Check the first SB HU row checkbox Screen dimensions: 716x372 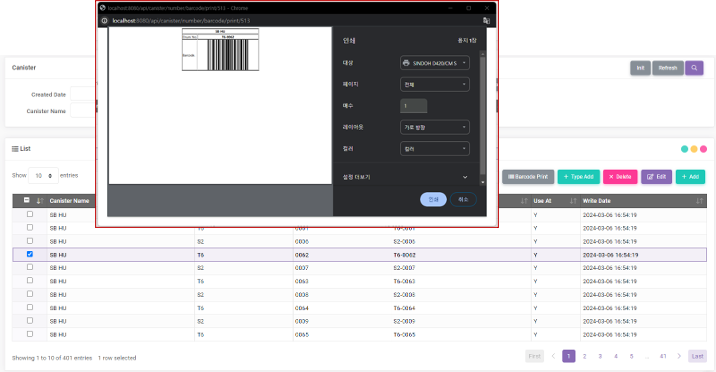(30, 214)
